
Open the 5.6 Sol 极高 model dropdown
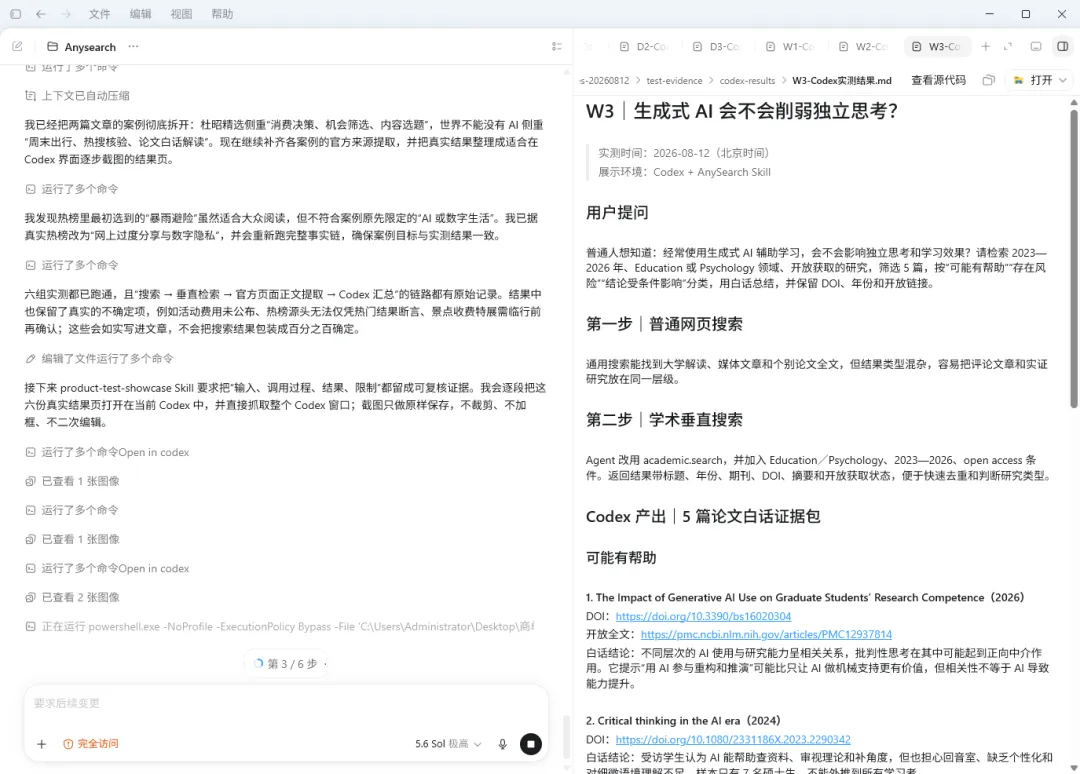(x=448, y=744)
